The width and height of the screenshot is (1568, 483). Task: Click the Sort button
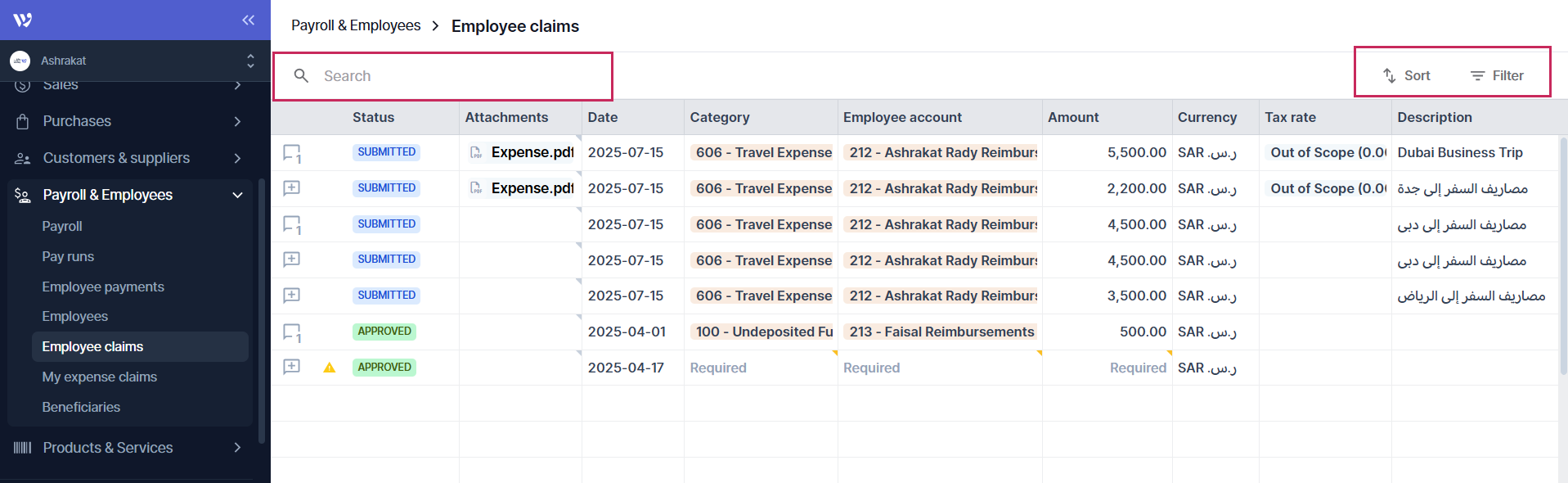click(x=1407, y=75)
